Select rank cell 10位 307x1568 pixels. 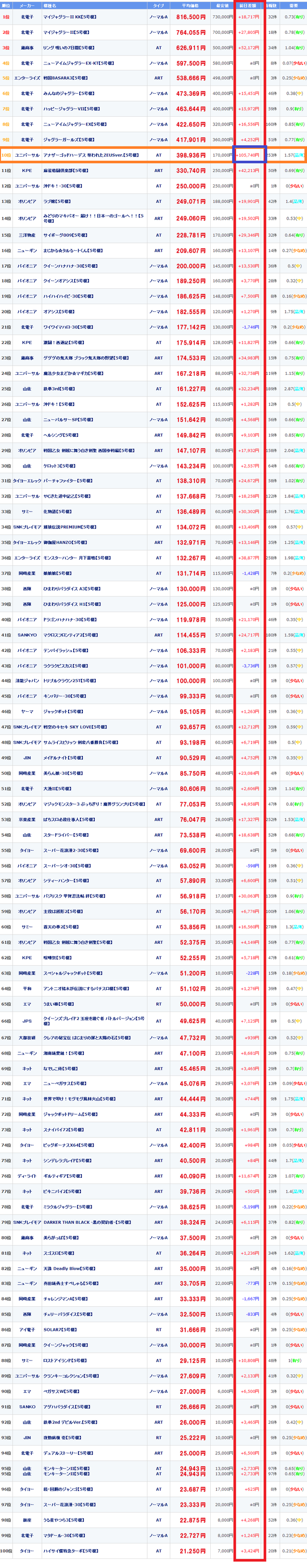6,155
